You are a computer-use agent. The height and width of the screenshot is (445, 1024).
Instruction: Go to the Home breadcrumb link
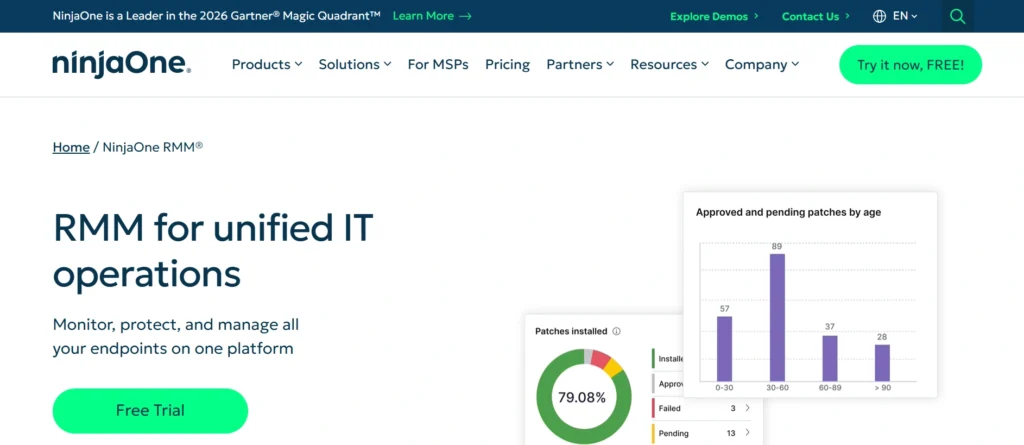[x=71, y=147]
